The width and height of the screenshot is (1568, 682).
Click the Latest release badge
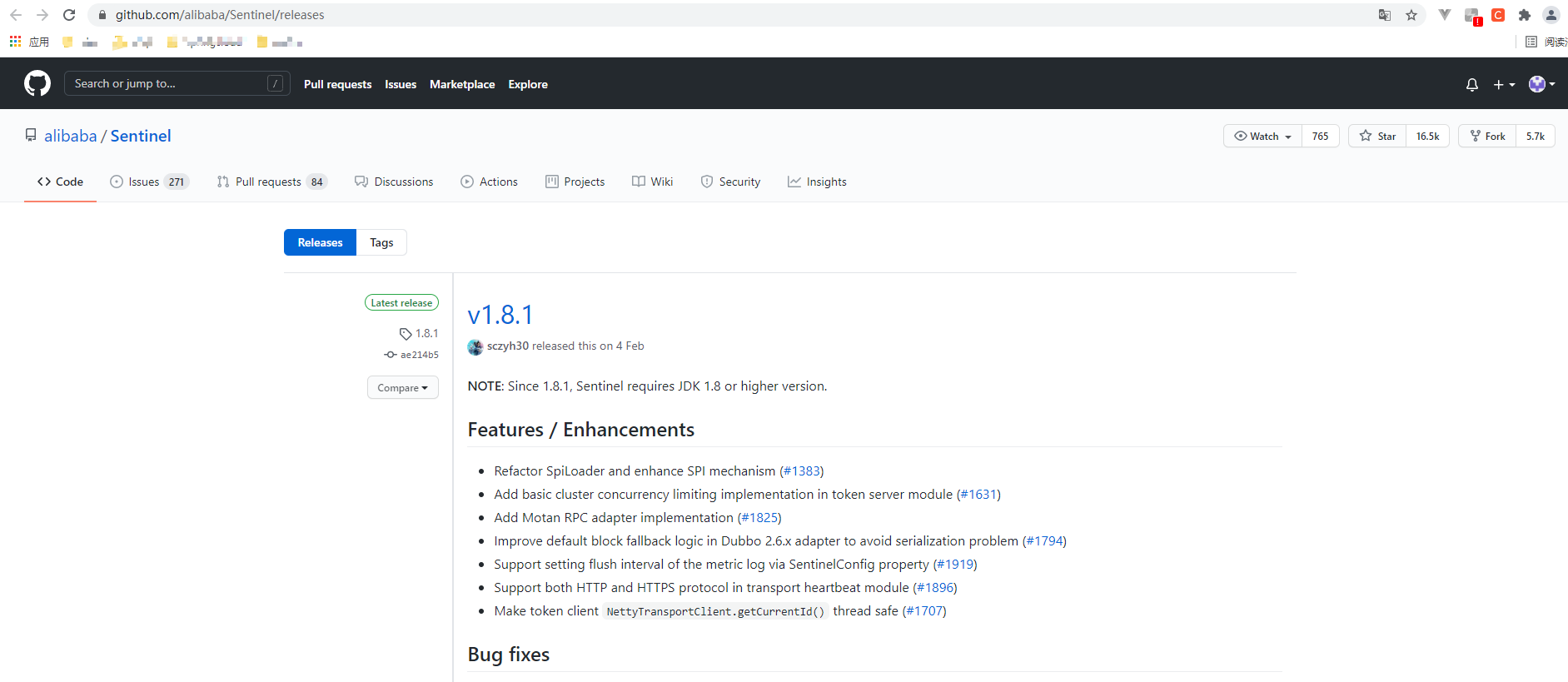pyautogui.click(x=401, y=303)
